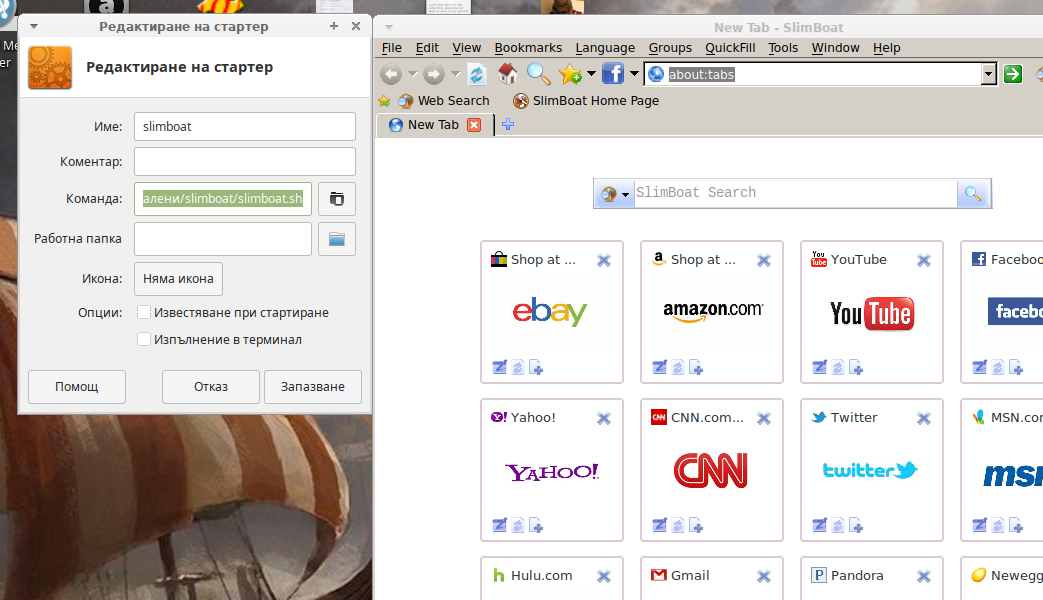Viewport: 1043px width, 600px height.
Task: Browse working folder with the folder icon
Action: click(337, 239)
